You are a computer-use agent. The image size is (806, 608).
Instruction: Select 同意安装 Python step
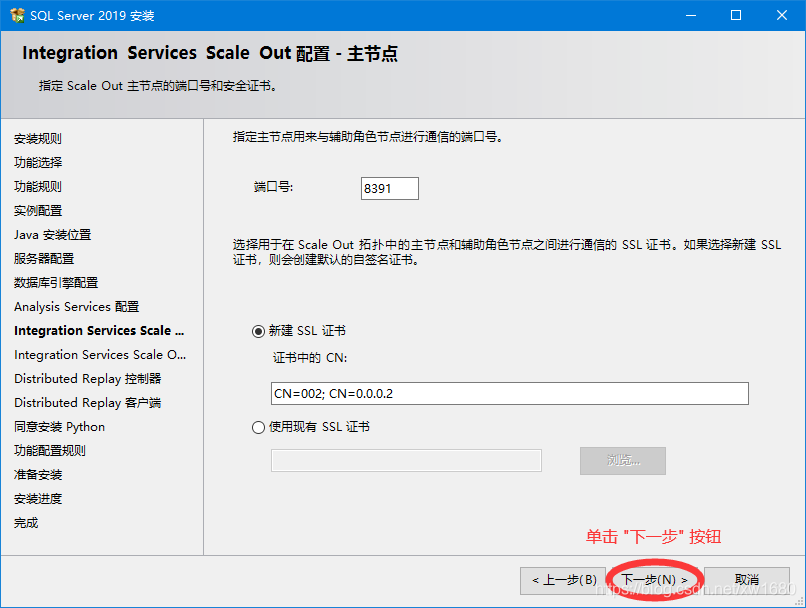tap(60, 427)
